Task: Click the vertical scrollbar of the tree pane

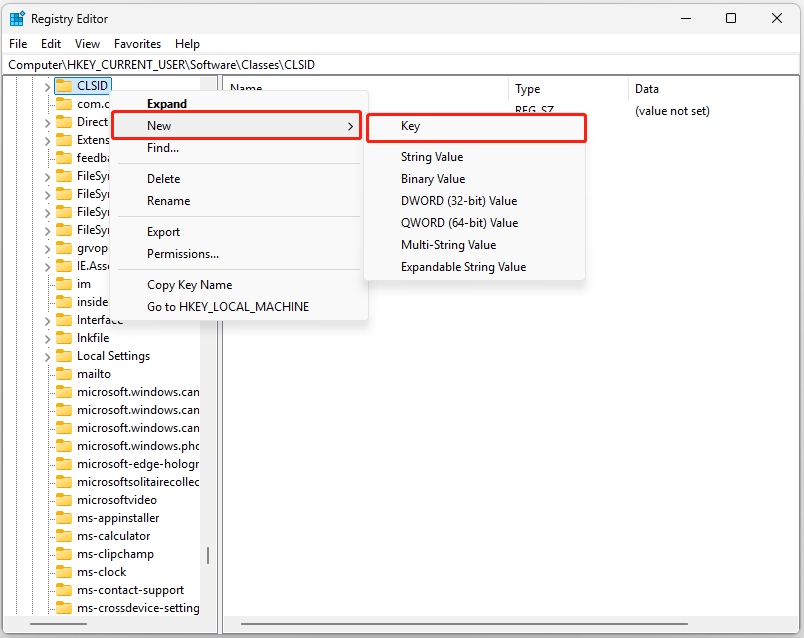Action: tap(208, 555)
